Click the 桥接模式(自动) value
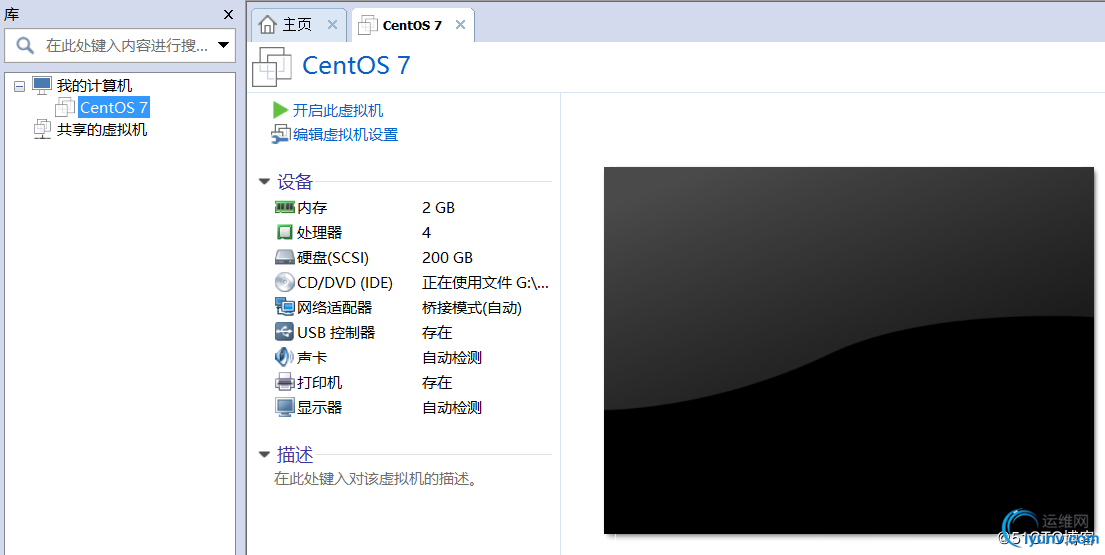The width and height of the screenshot is (1105, 555). coord(472,307)
